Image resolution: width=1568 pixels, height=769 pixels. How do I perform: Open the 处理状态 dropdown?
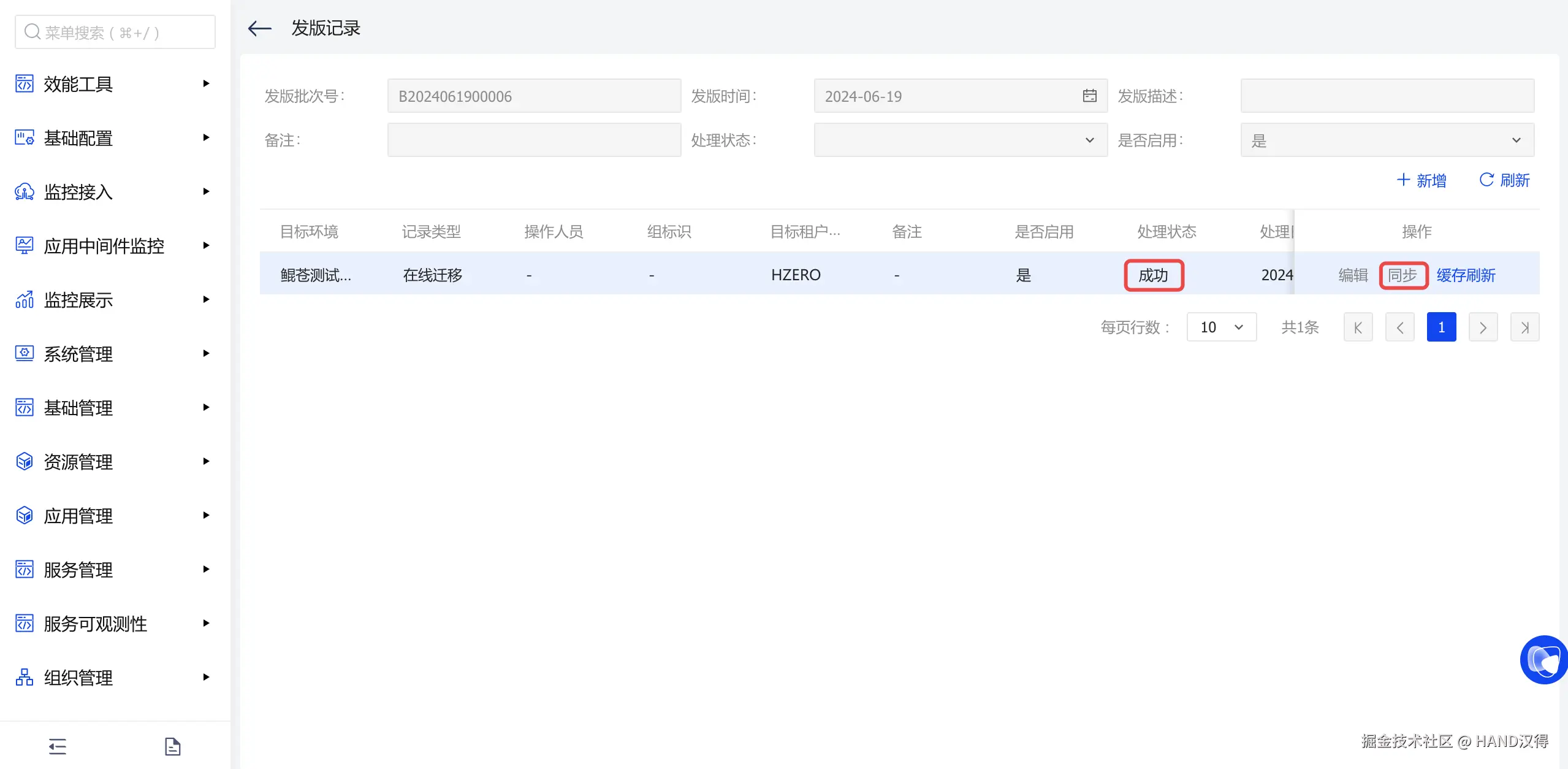(960, 140)
